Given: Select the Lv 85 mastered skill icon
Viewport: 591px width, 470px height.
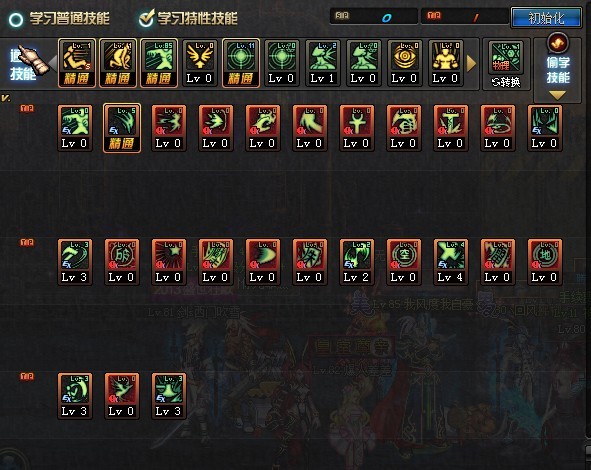Looking at the screenshot, I should tap(159, 63).
